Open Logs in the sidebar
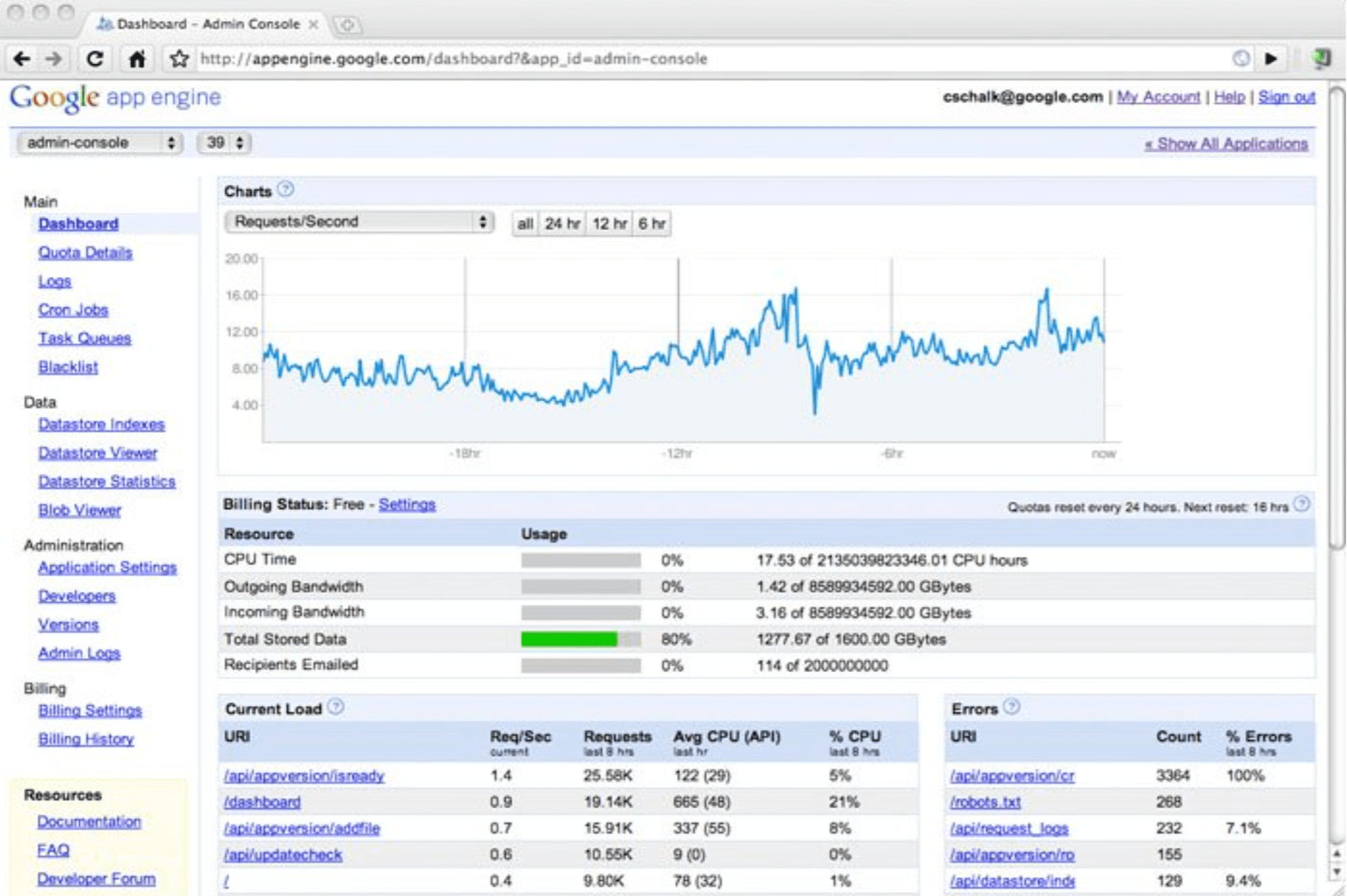Image resolution: width=1347 pixels, height=896 pixels. 55,282
